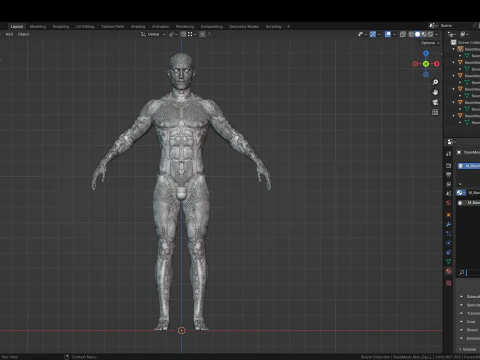Open the snapping options dropdown

point(191,34)
